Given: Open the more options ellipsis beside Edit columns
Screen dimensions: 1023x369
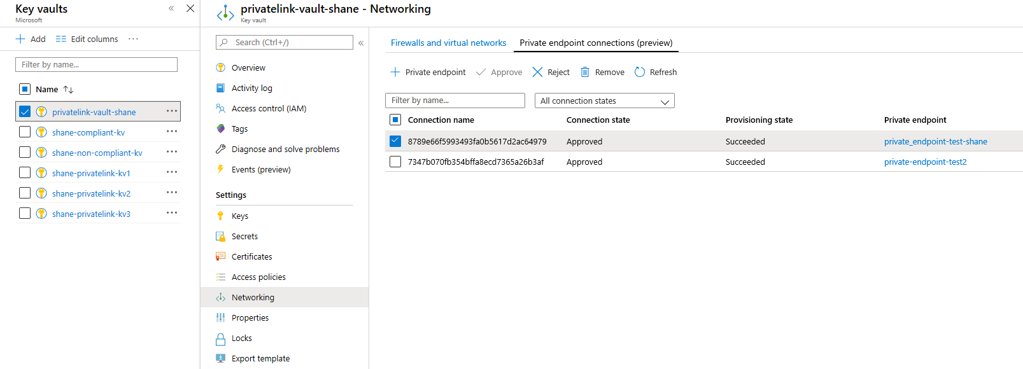Looking at the screenshot, I should (133, 39).
